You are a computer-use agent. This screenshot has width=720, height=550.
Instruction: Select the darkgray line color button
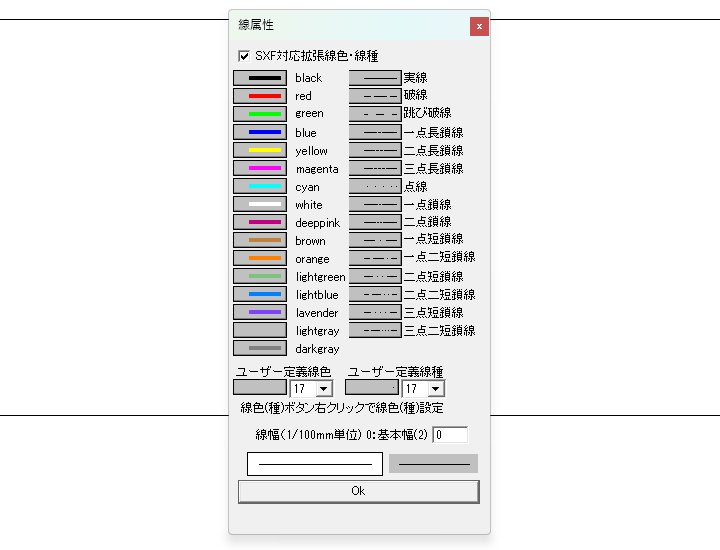pos(260,348)
